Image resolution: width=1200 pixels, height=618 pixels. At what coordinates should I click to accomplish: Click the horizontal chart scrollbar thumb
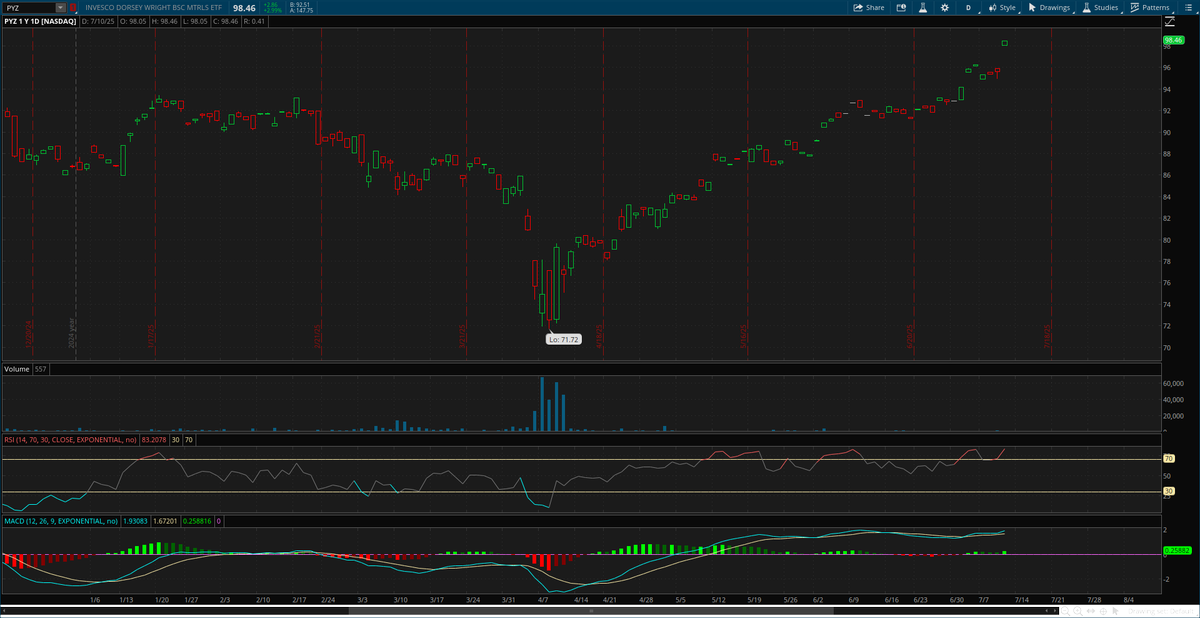tap(591, 611)
